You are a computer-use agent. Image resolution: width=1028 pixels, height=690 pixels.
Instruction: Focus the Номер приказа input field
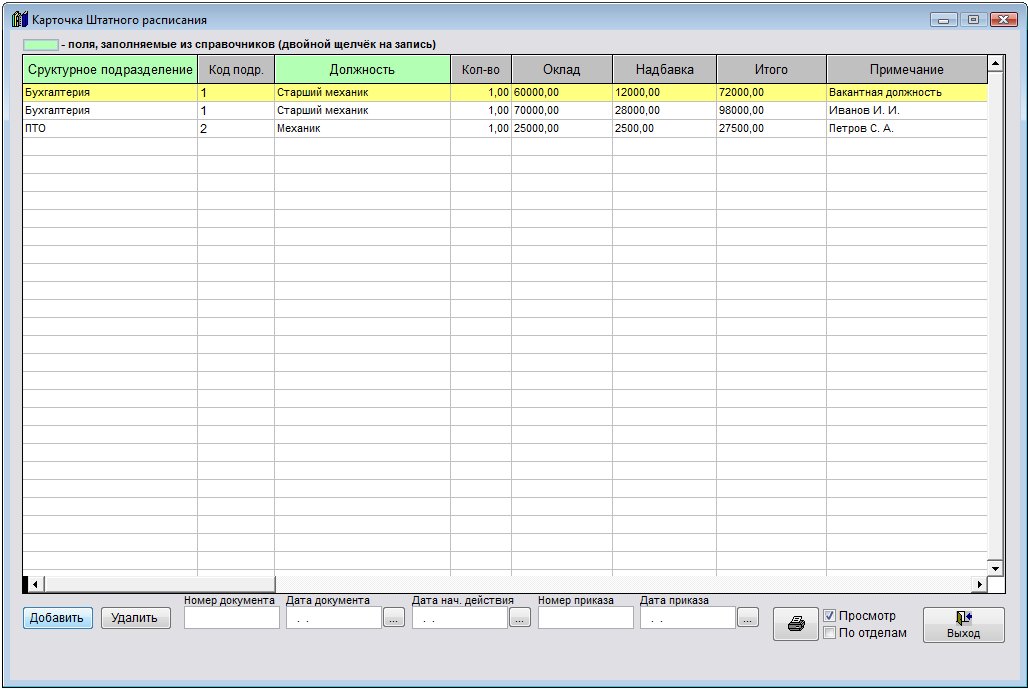(x=585, y=618)
